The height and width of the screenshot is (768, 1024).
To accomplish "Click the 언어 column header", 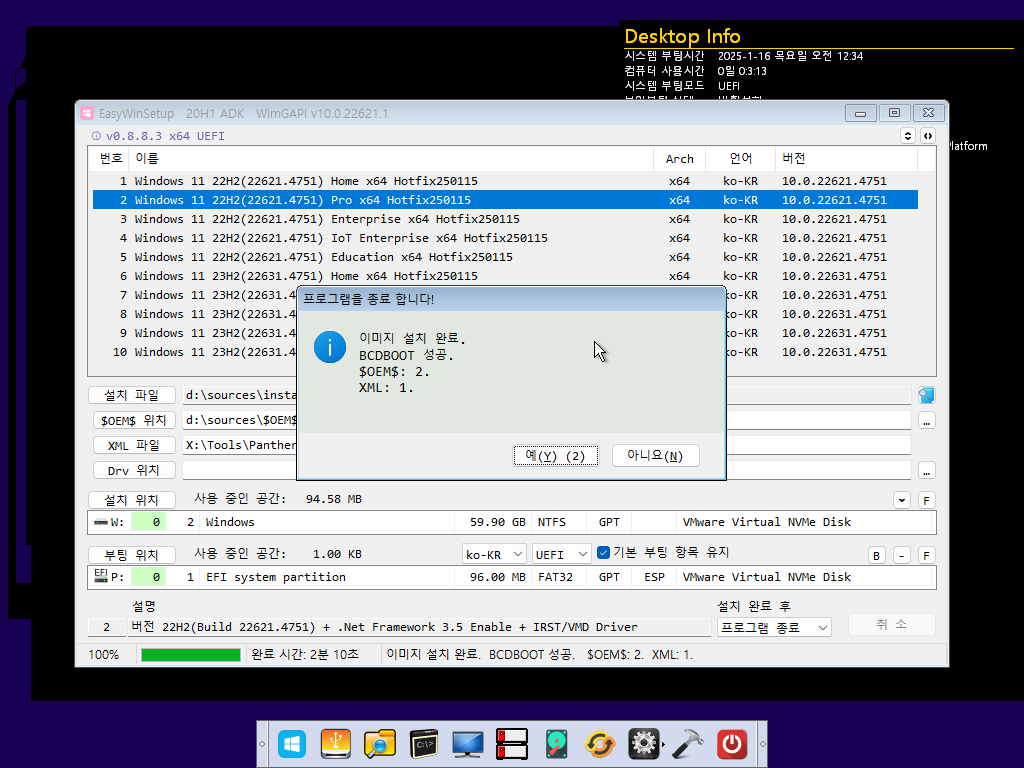I will (x=741, y=158).
